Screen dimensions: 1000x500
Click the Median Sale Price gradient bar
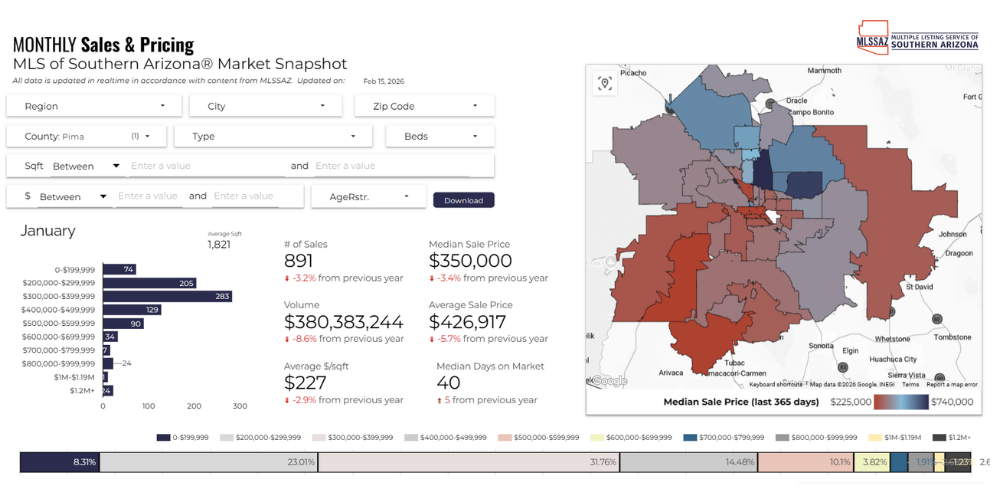901,402
